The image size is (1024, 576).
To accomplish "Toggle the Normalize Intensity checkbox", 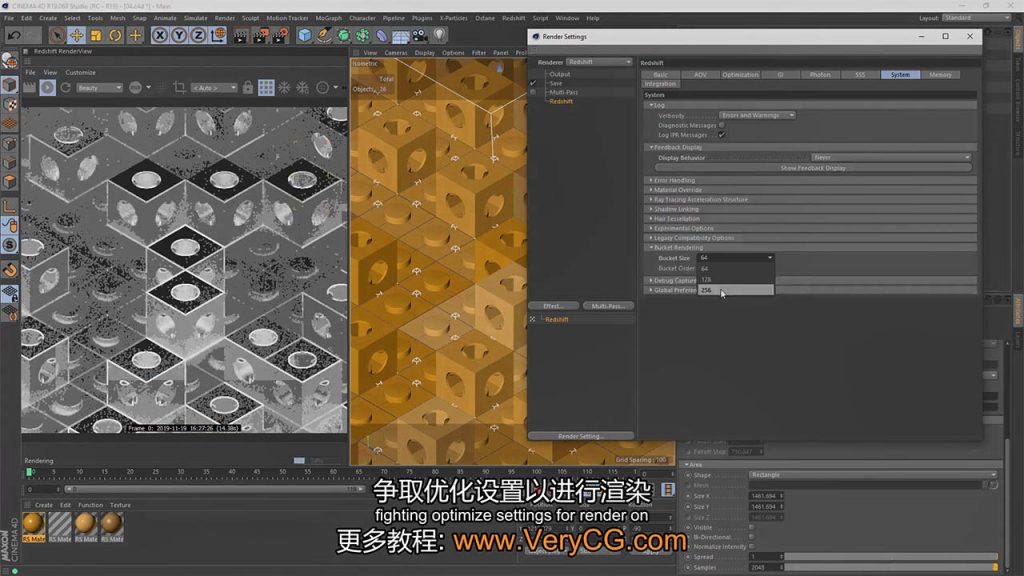I will 752,547.
